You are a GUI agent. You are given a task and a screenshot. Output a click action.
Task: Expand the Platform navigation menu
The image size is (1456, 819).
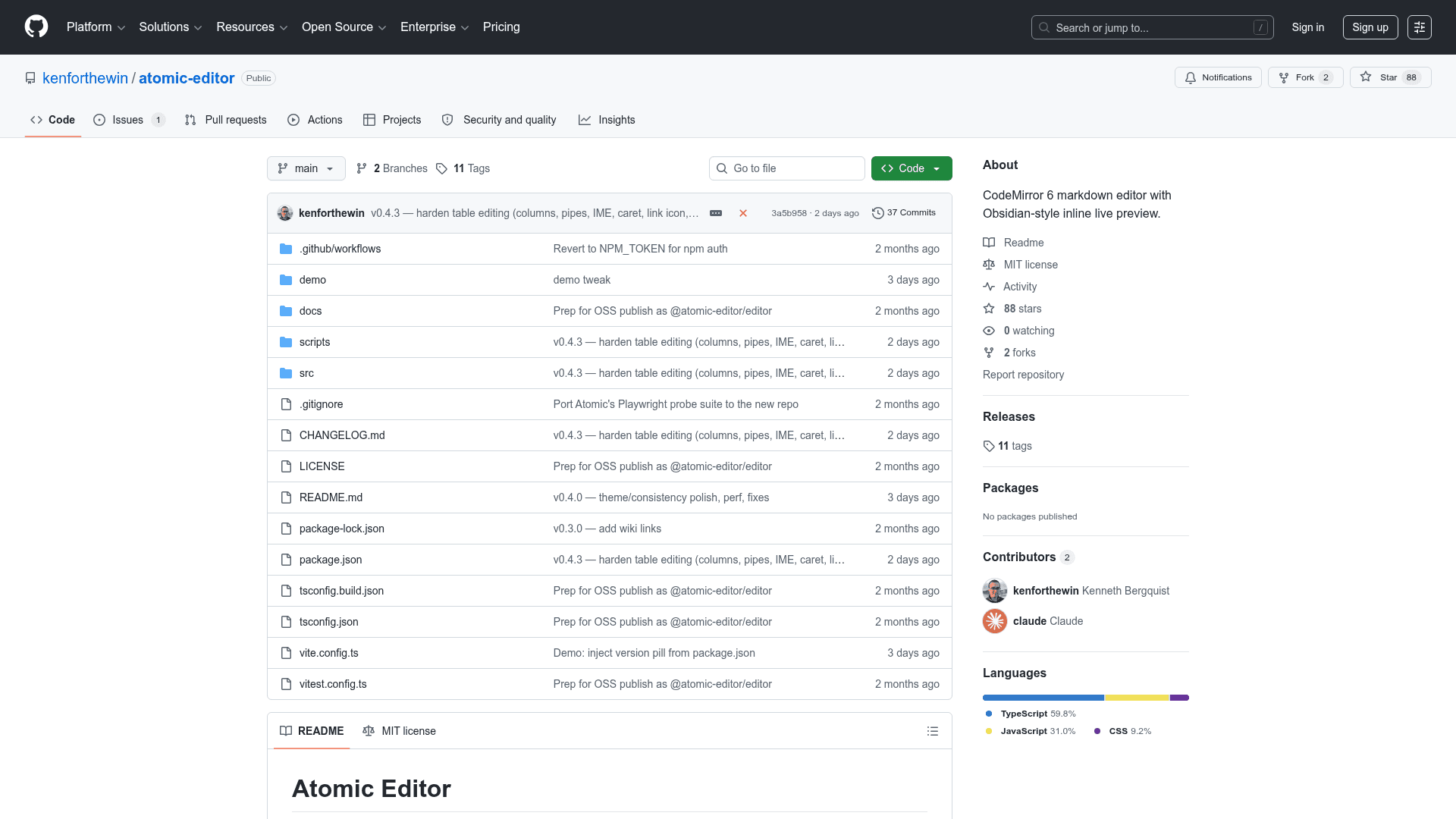pyautogui.click(x=96, y=27)
